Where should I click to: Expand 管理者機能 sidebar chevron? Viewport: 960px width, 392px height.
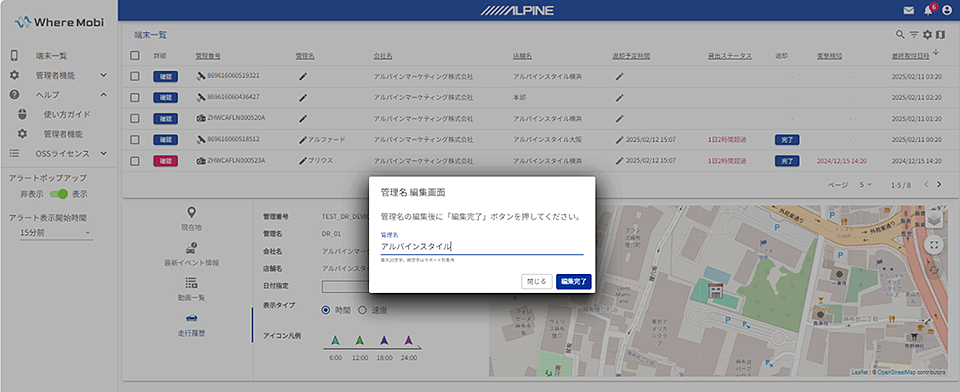click(x=103, y=75)
